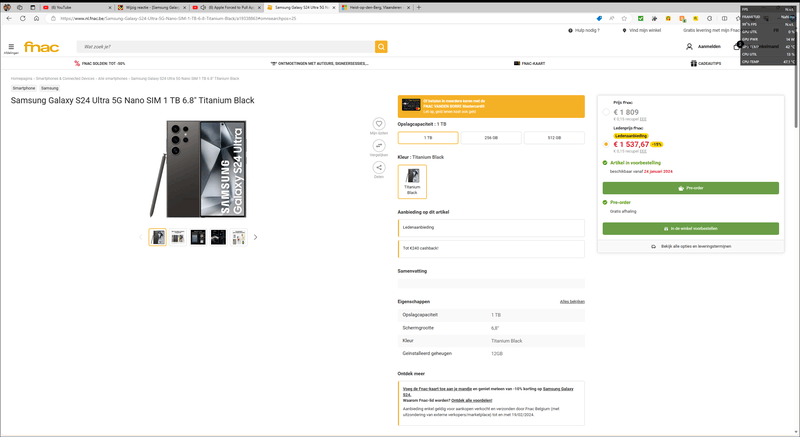Open a new browser tab with plus
This screenshot has height=437, width=800.
coord(419,8)
